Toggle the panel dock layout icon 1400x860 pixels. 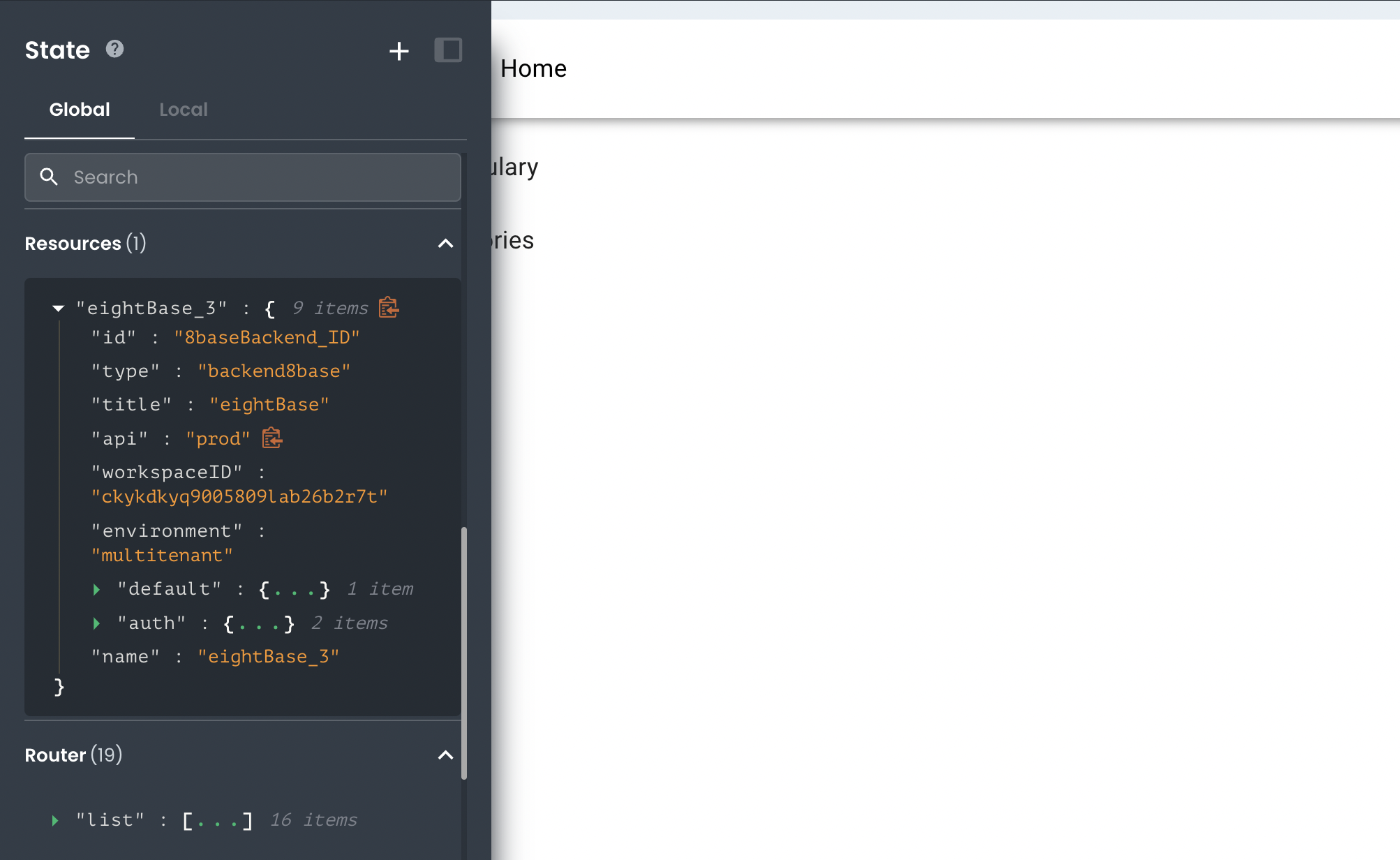point(448,50)
